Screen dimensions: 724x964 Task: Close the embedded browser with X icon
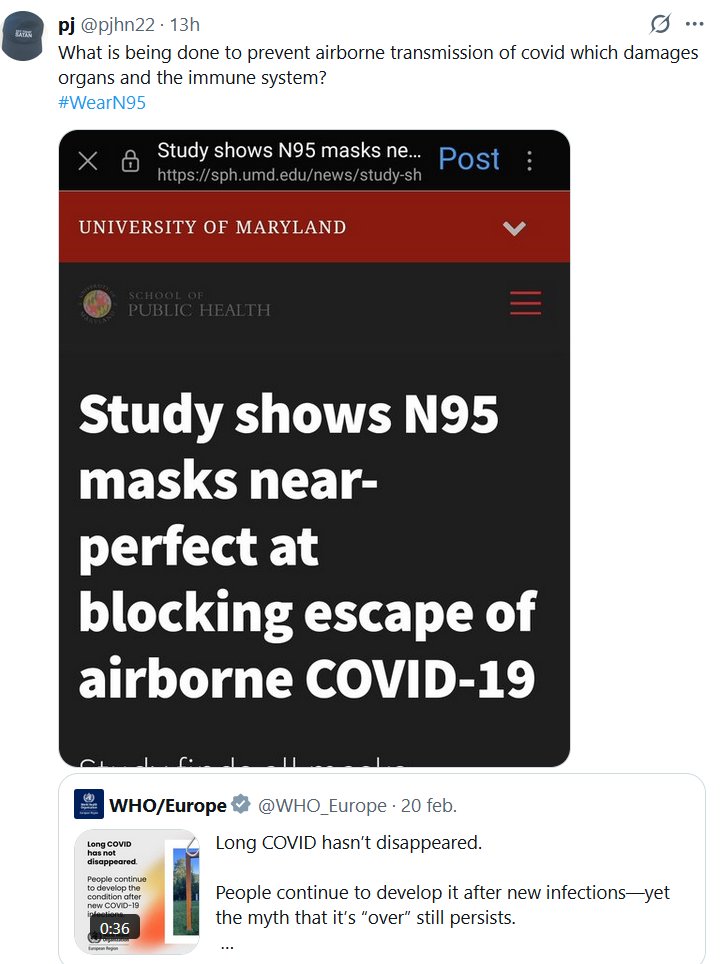[x=88, y=161]
